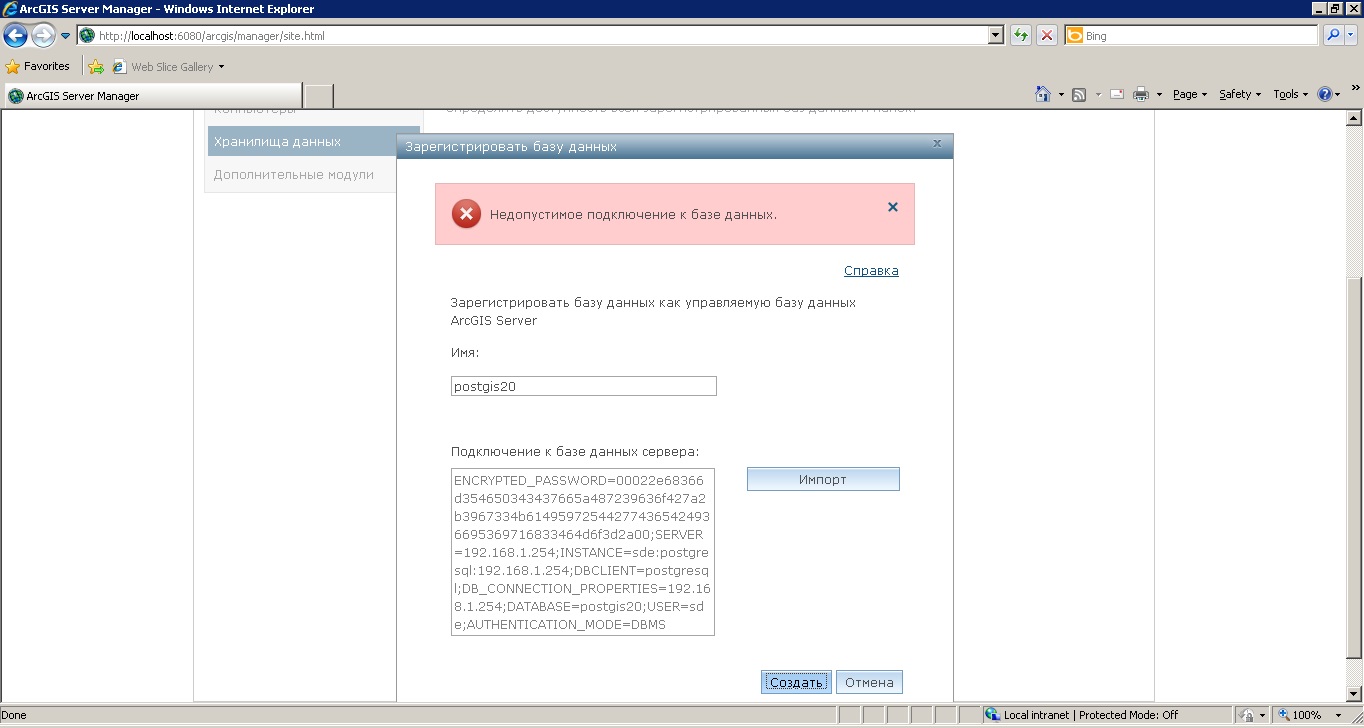Click the blue Help question mark icon

pyautogui.click(x=1325, y=94)
